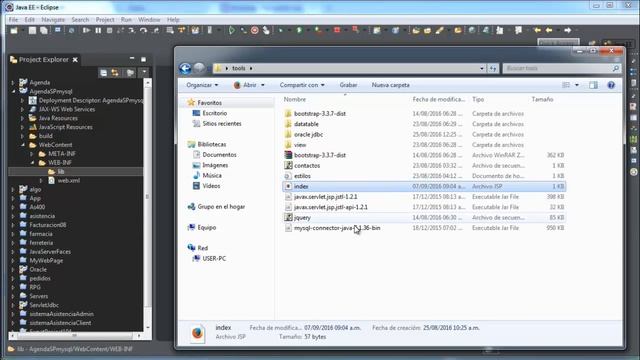Click the Grabar button
The image size is (640, 360).
348,85
